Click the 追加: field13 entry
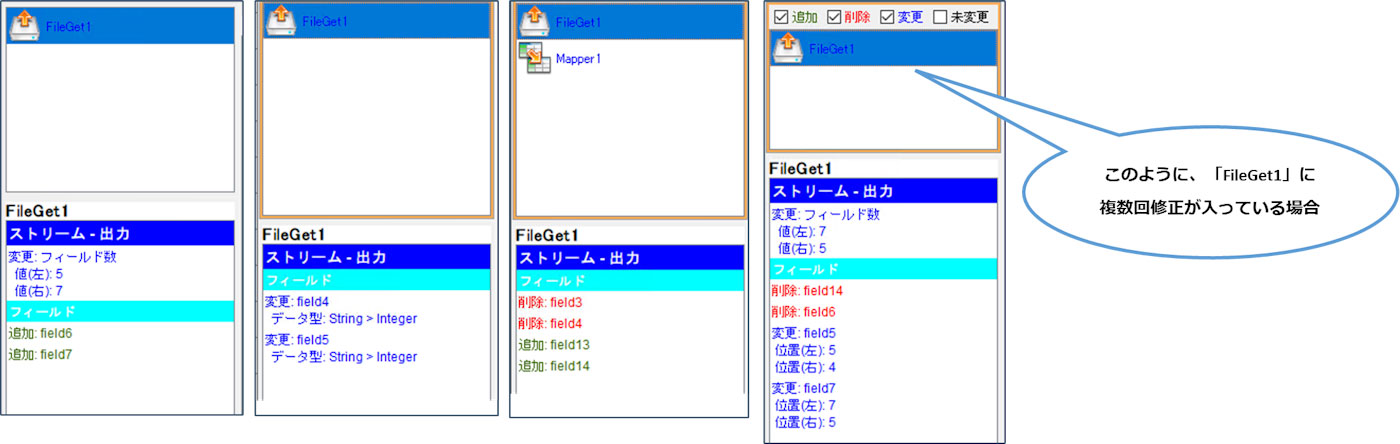 553,345
